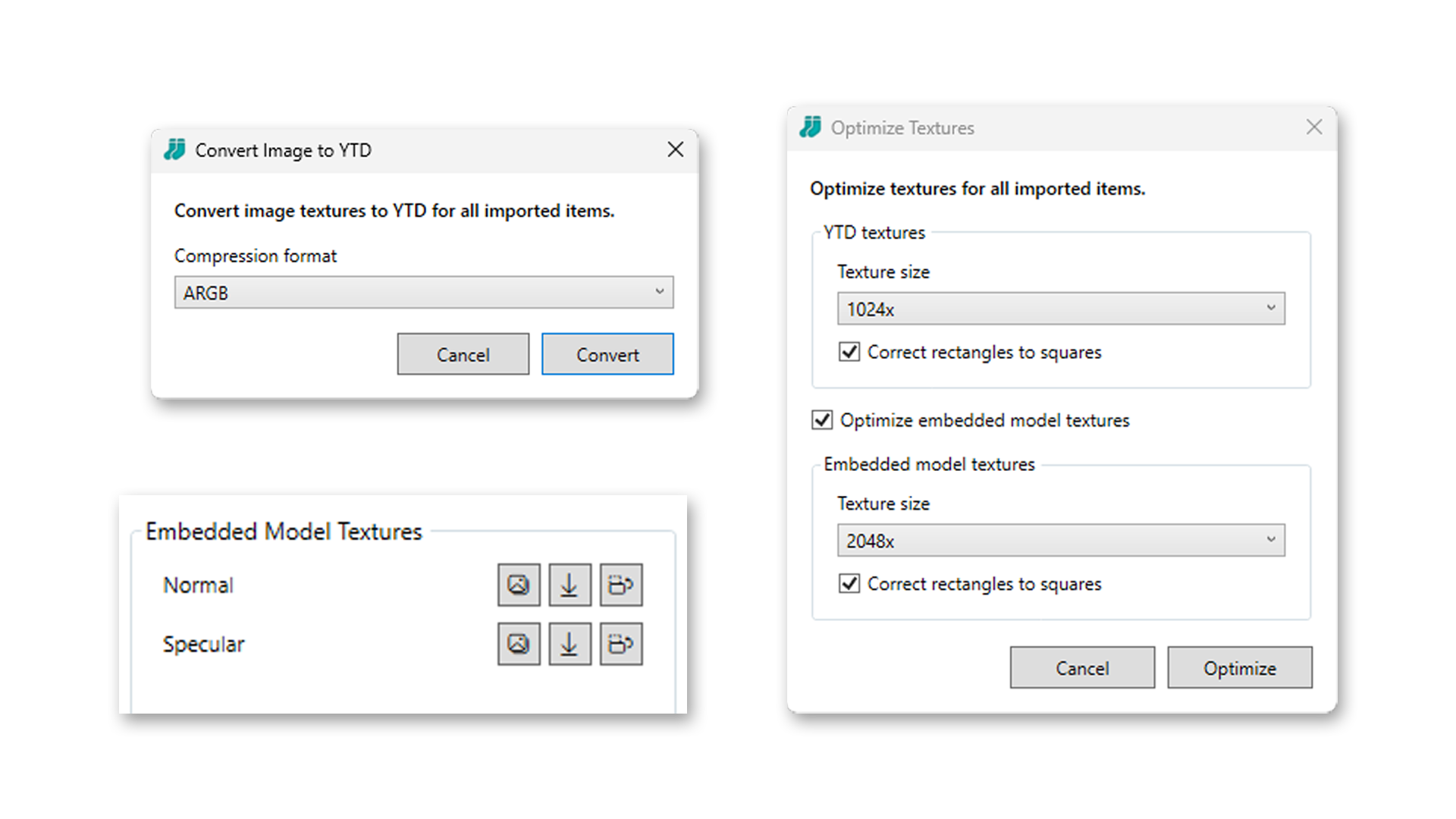Close the Convert Image to YTD window

[675, 149]
